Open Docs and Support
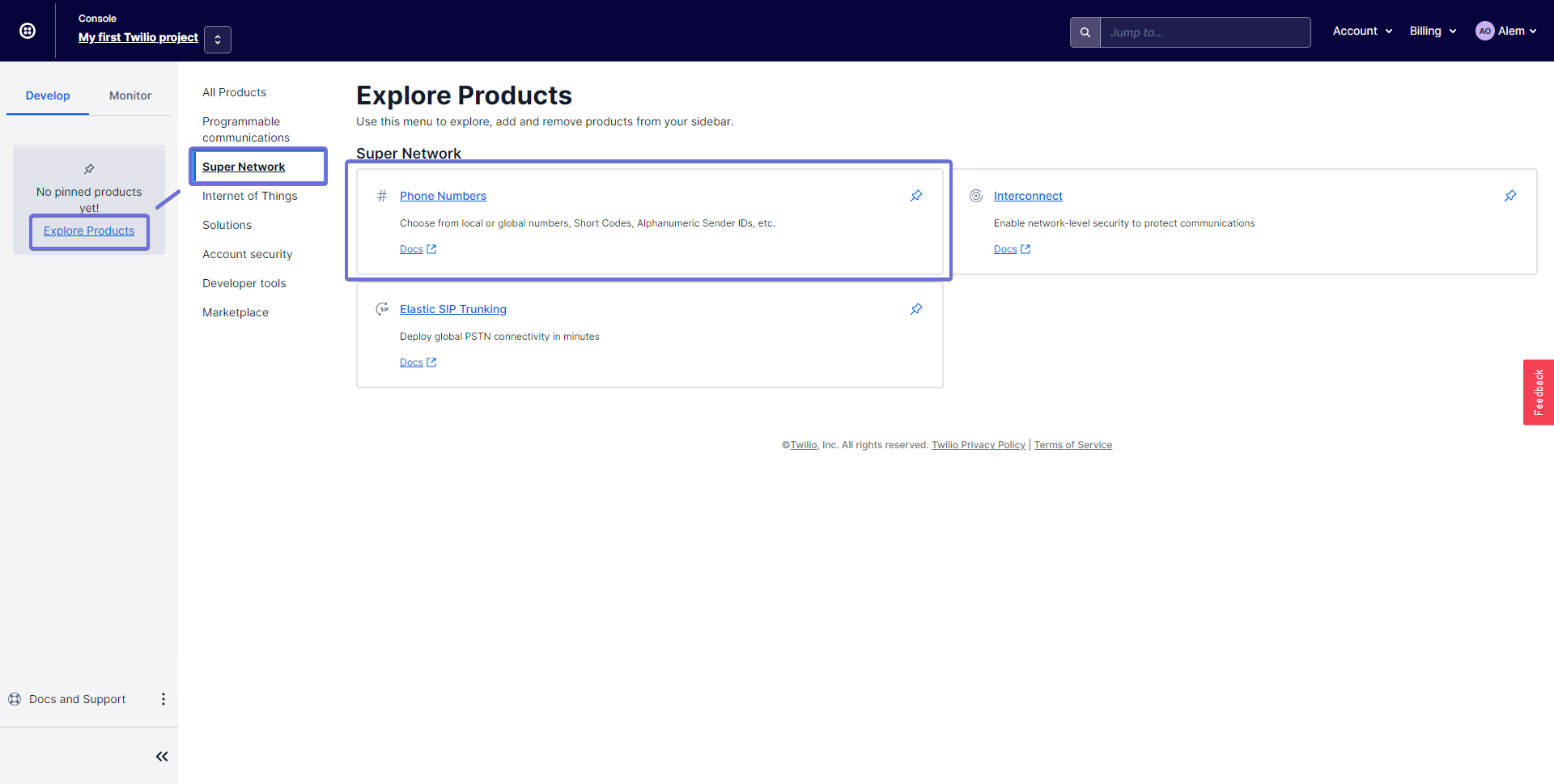 [78, 699]
